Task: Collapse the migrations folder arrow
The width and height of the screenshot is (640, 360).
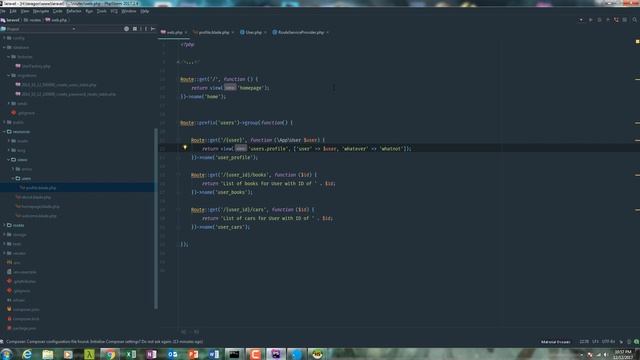Action: click(9, 76)
